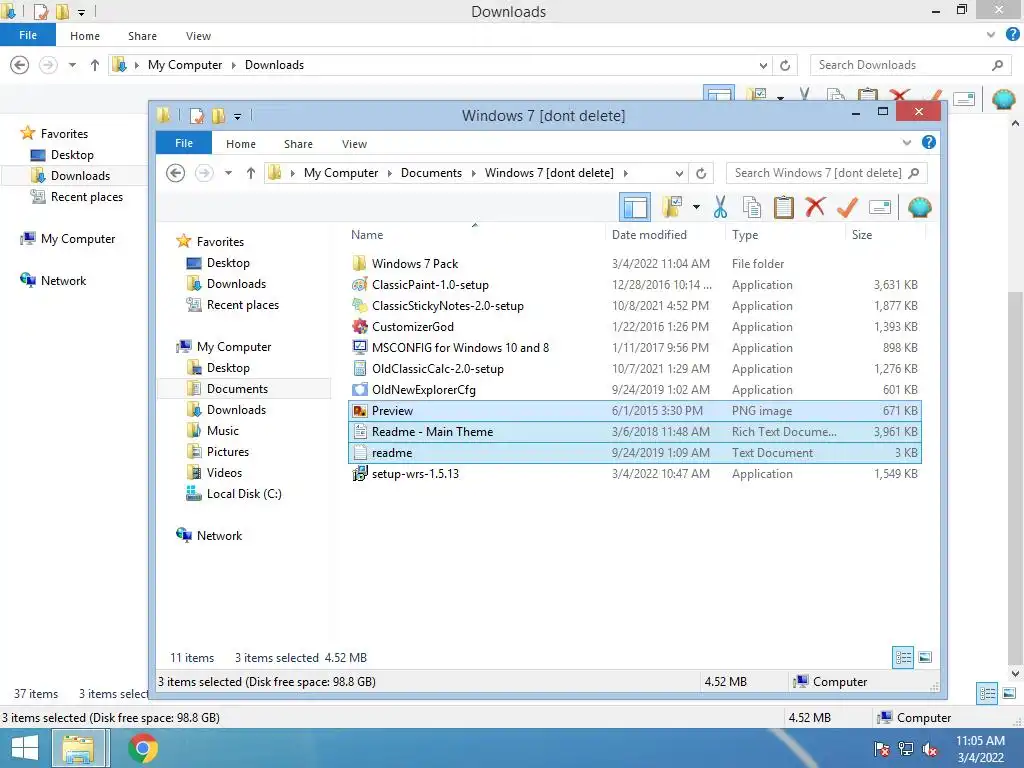Open Home tab in Windows 7 window
The width and height of the screenshot is (1024, 768).
click(x=241, y=144)
